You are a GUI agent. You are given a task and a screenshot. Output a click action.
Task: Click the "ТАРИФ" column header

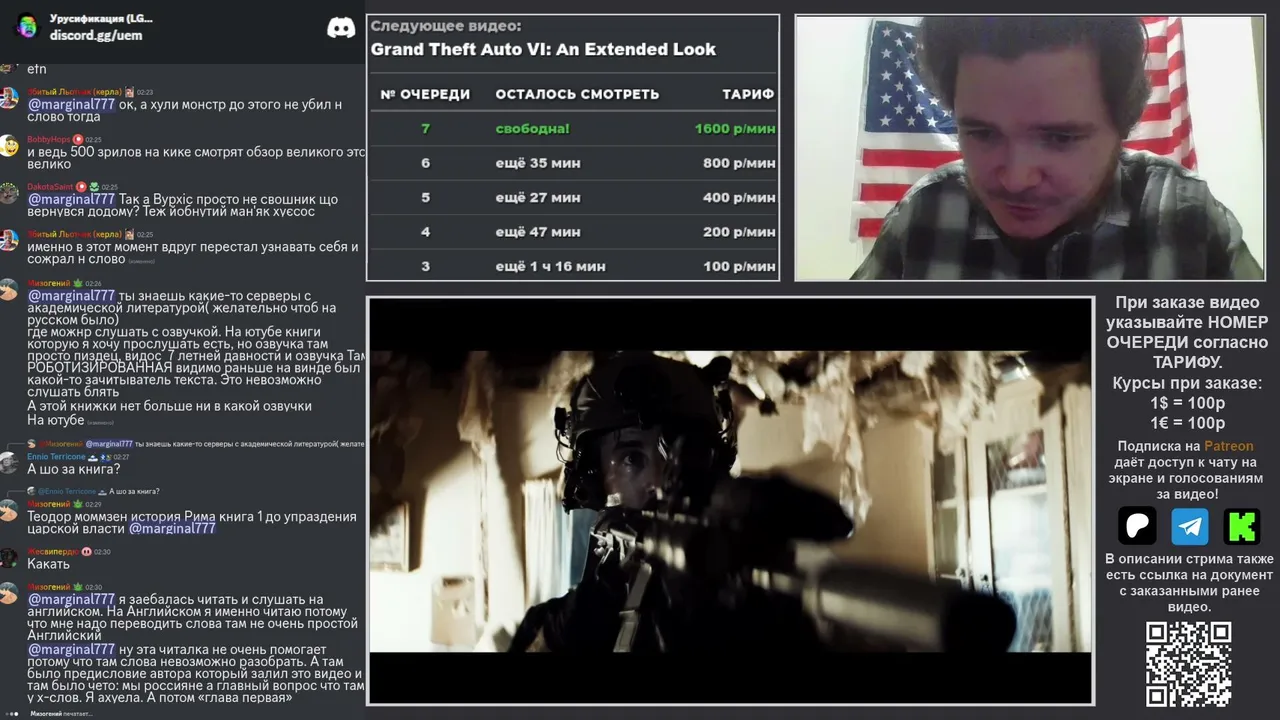[748, 94]
